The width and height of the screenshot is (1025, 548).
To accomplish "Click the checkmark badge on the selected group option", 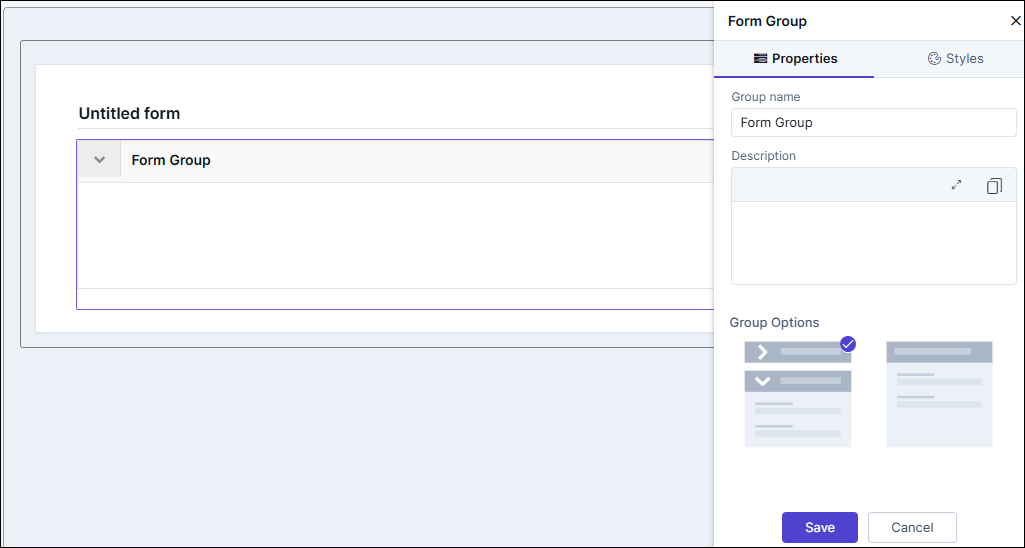I will click(848, 343).
